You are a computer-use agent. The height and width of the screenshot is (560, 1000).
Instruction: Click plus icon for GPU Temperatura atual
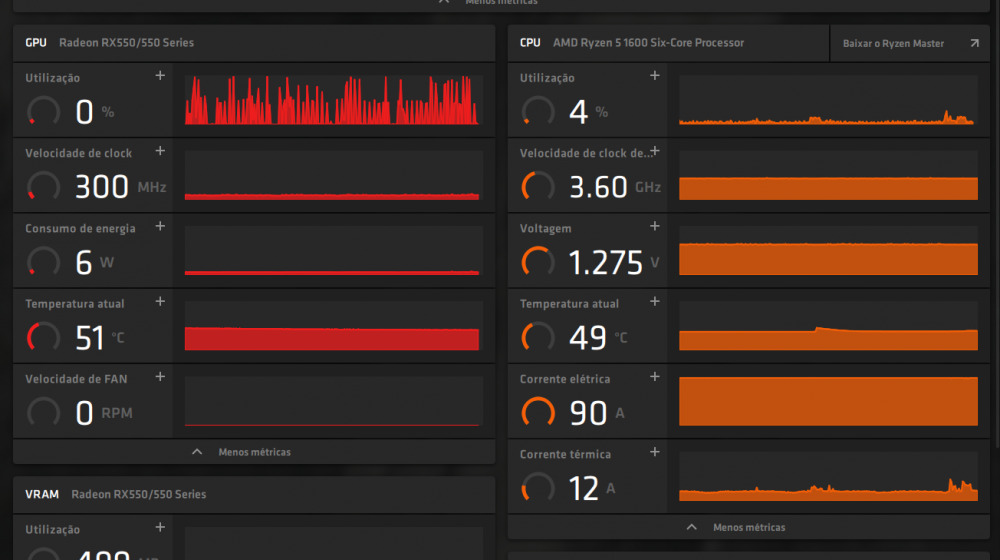[160, 302]
